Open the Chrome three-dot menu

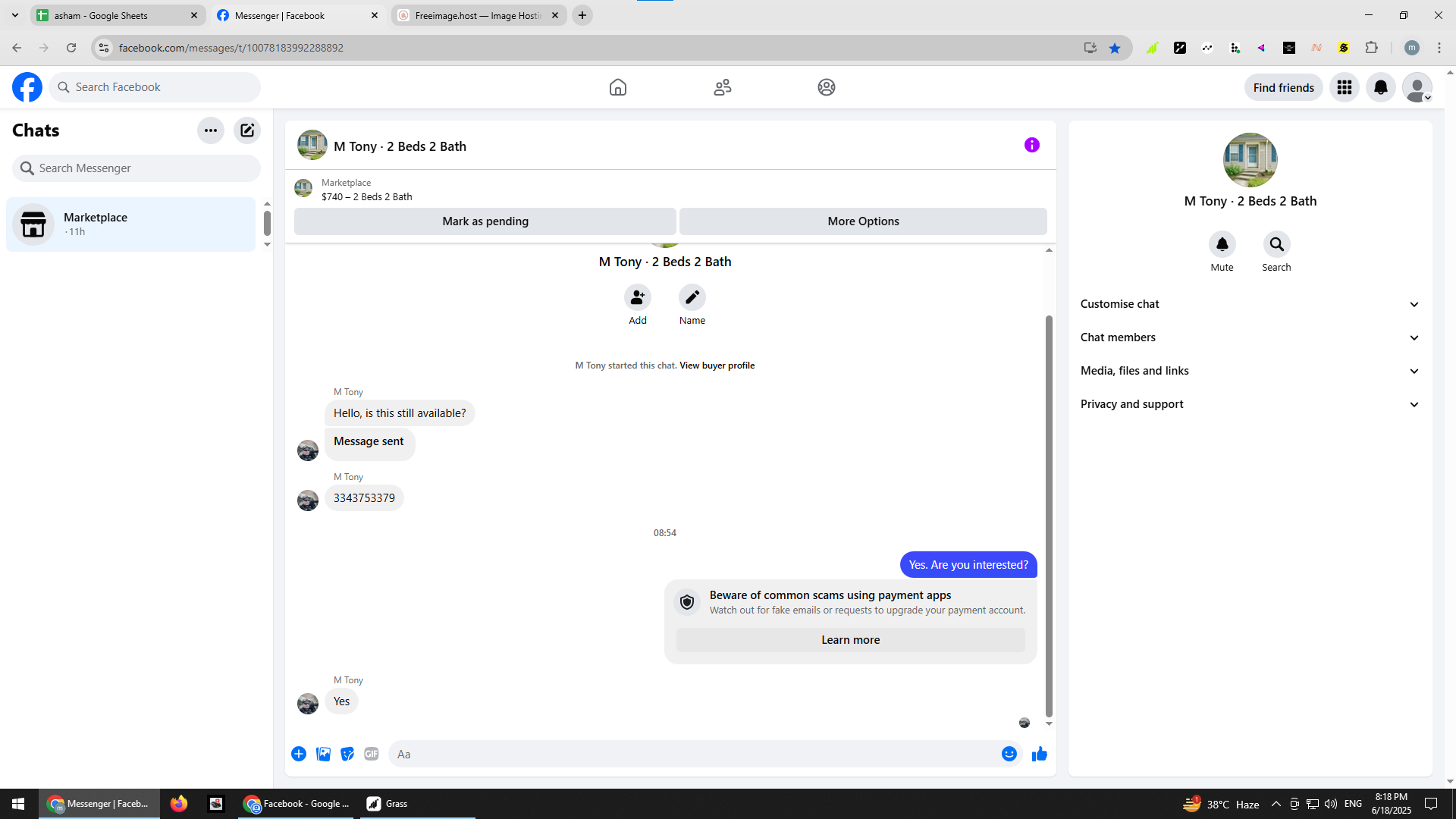(x=1439, y=48)
